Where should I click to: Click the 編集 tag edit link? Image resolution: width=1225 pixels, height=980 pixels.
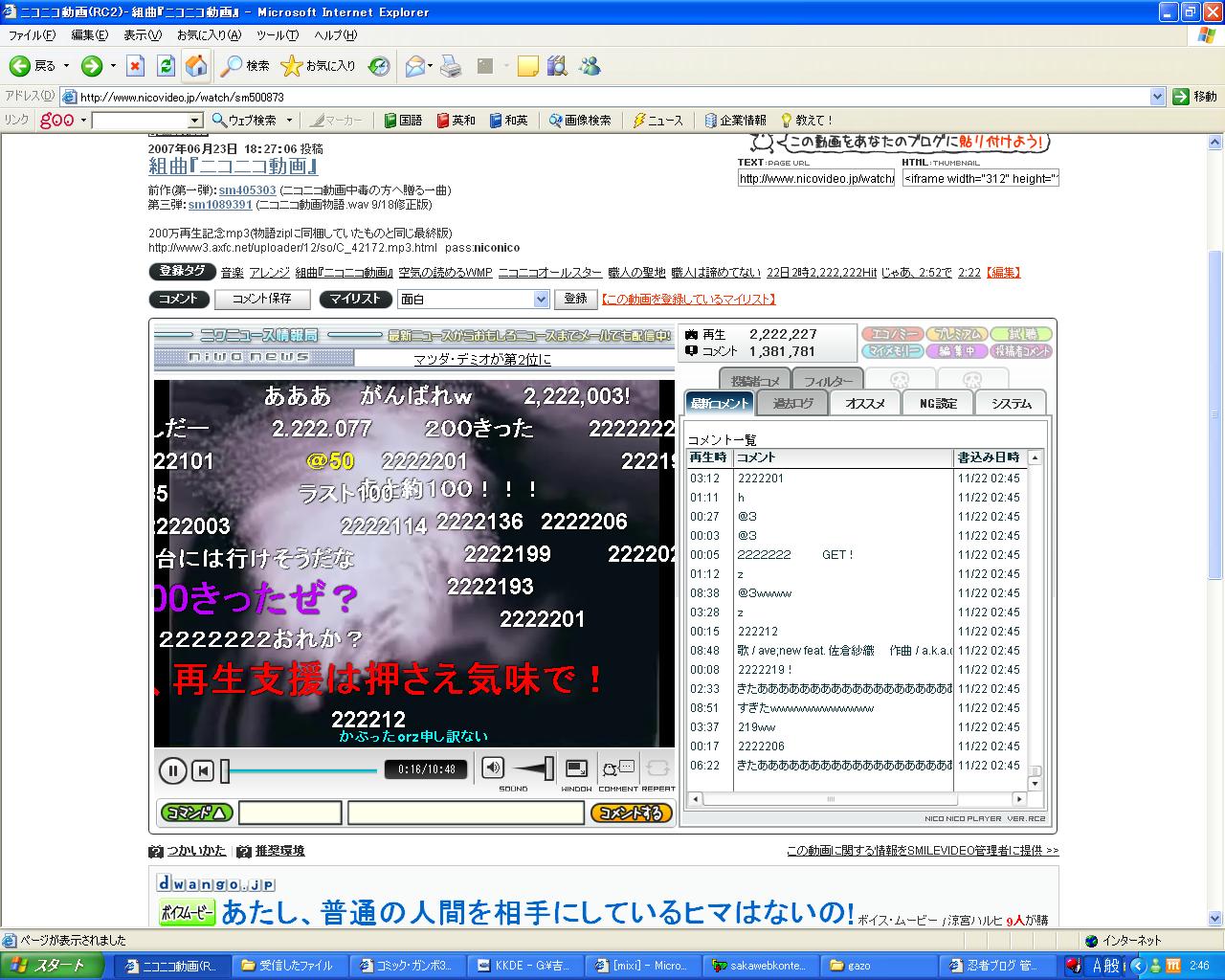click(1002, 273)
